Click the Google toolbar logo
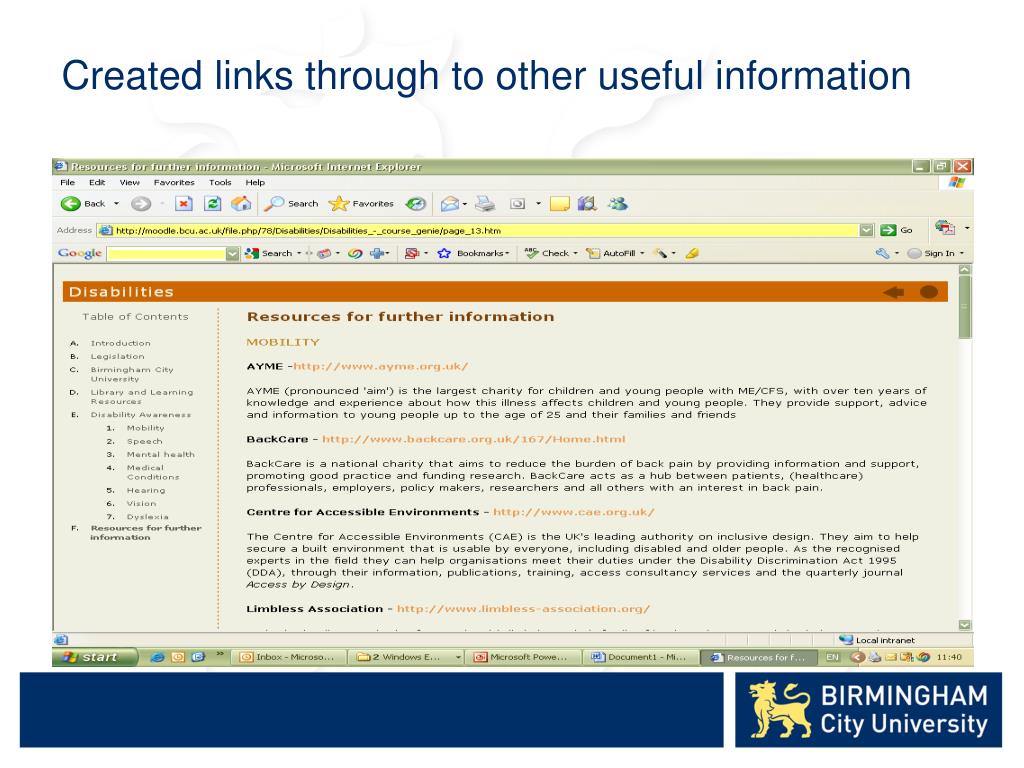 pyautogui.click(x=80, y=253)
